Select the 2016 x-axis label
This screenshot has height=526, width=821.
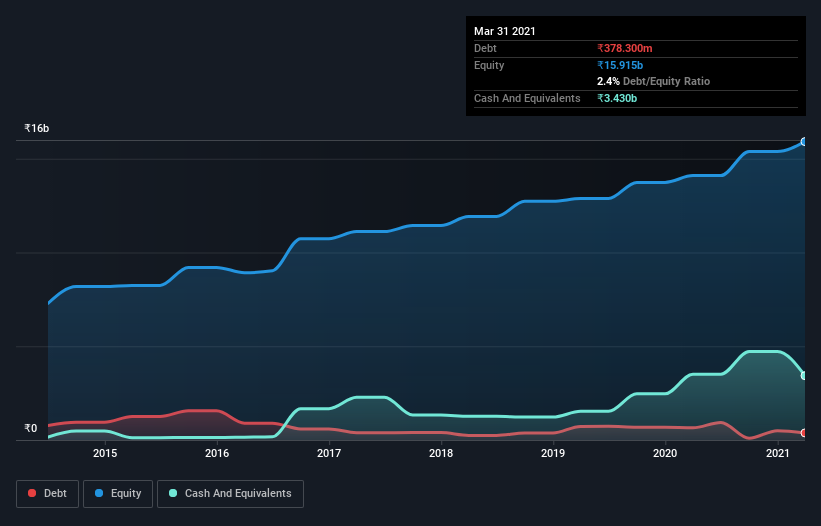click(x=217, y=453)
